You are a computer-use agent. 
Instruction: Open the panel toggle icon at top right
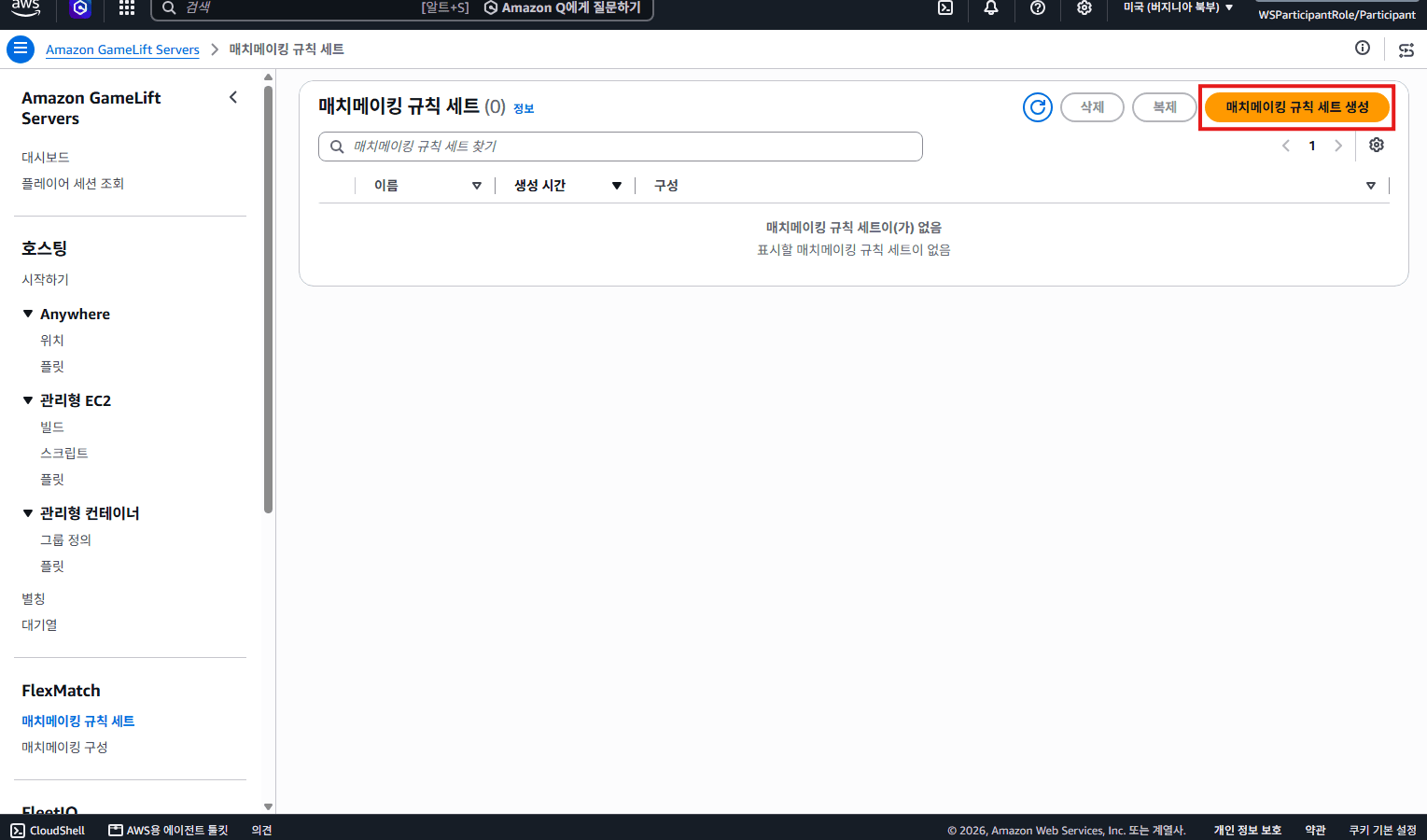1406,50
